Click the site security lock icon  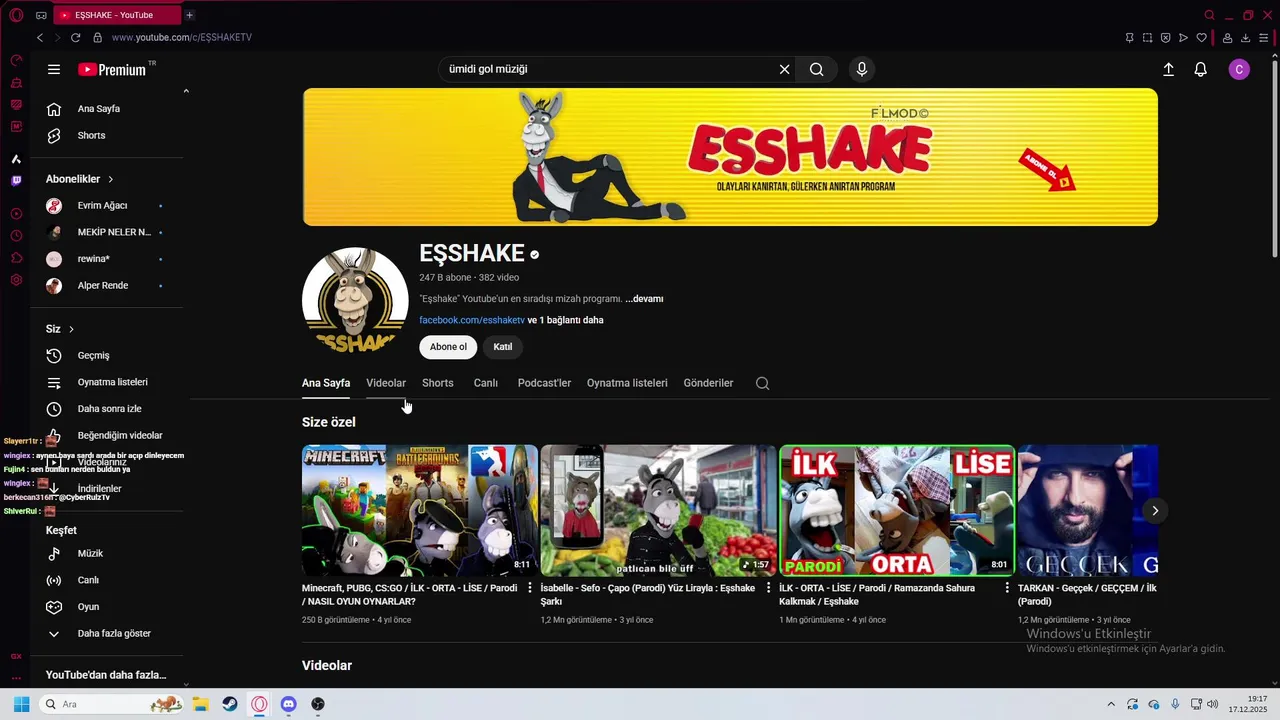(97, 37)
